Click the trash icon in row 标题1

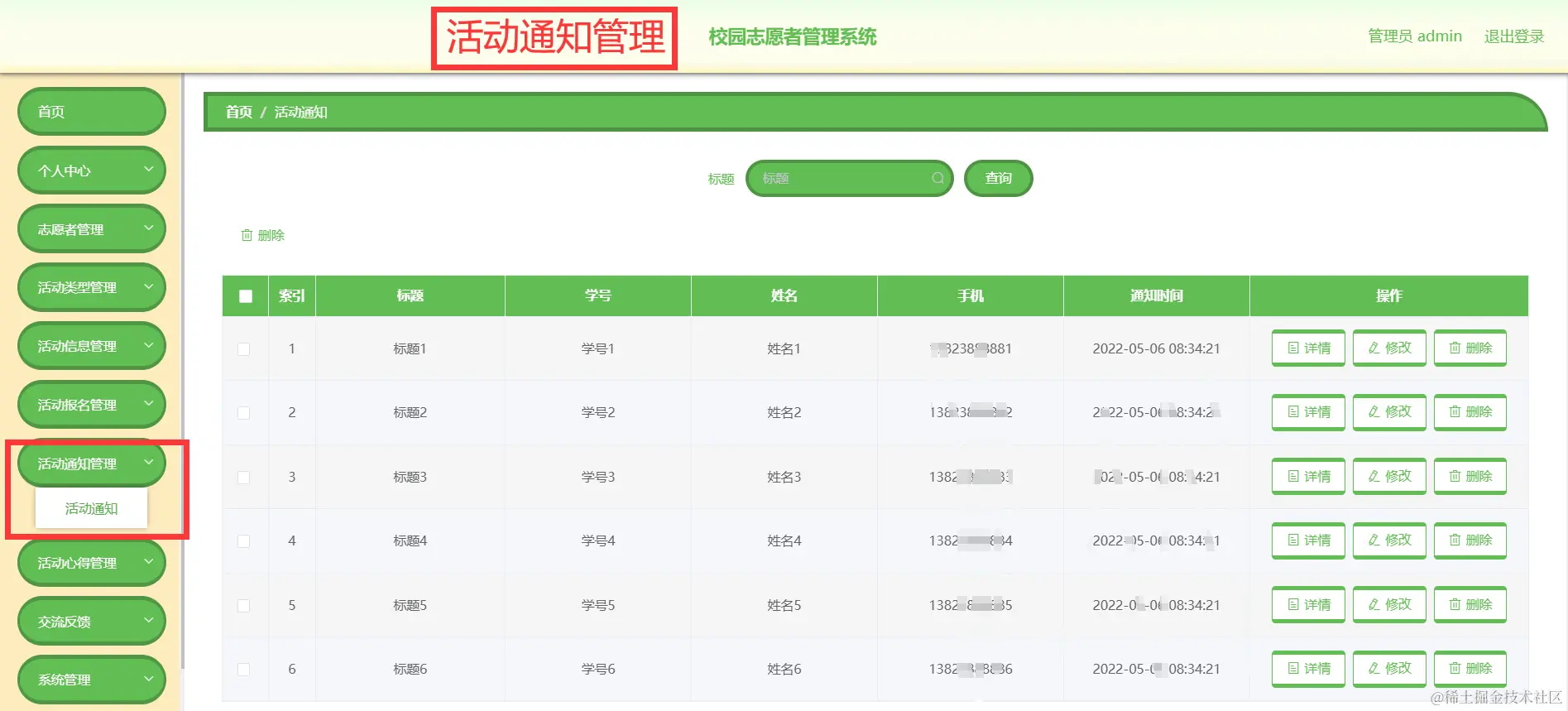tap(1455, 348)
